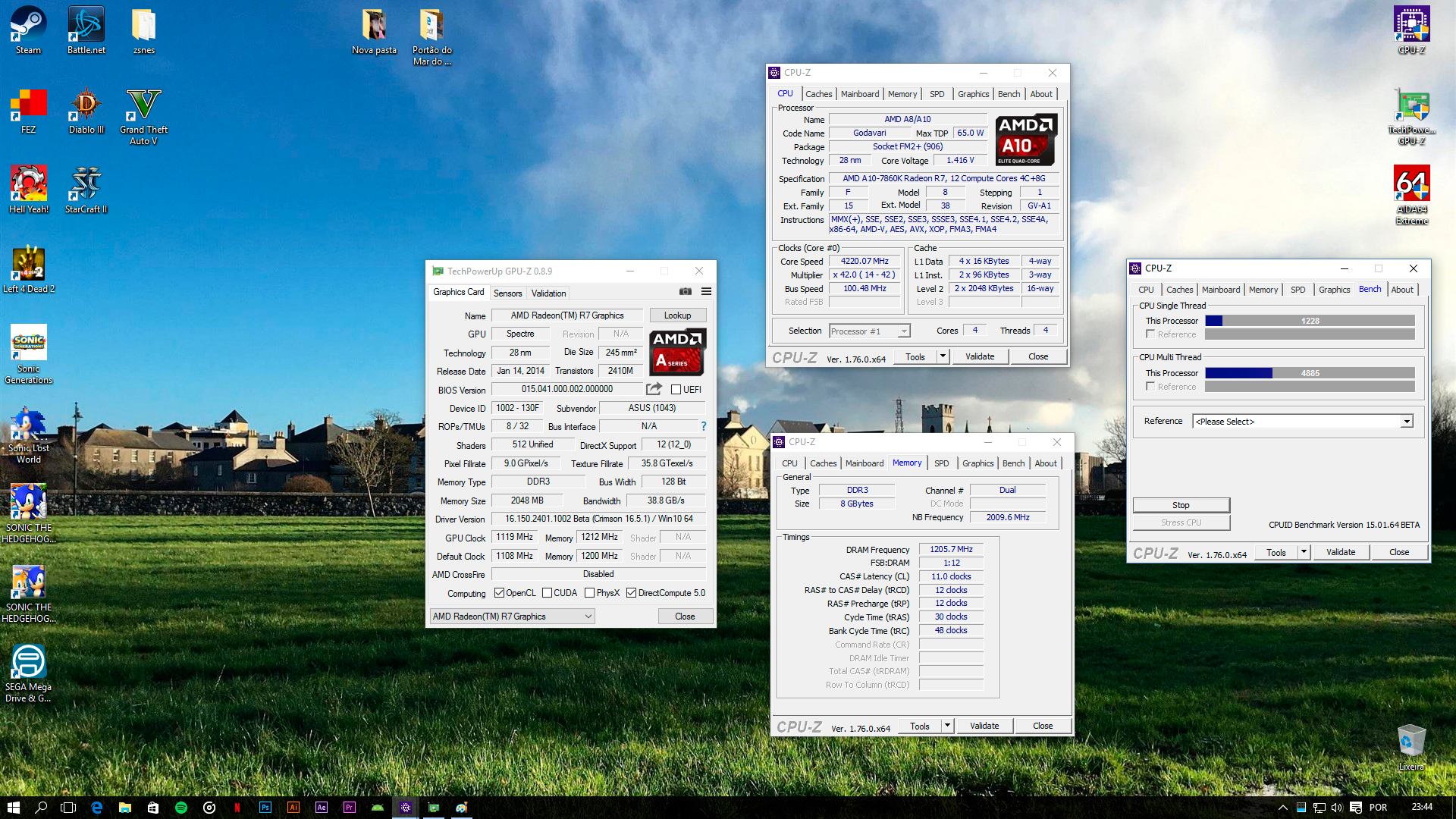
Task: Open Netflix from the taskbar
Action: 237,808
